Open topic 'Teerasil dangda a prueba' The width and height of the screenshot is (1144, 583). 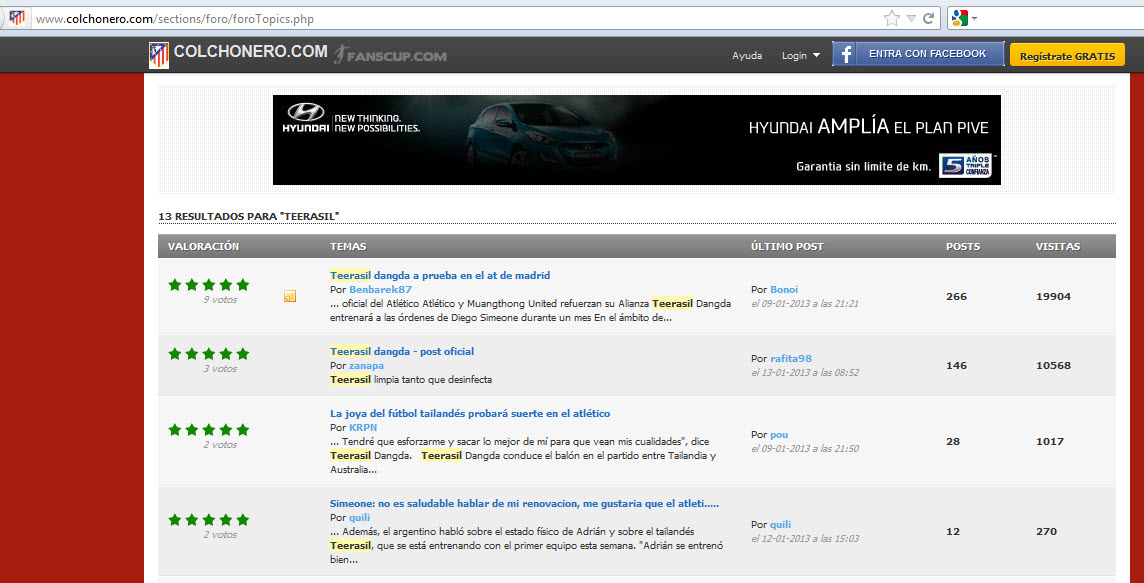pyautogui.click(x=440, y=276)
